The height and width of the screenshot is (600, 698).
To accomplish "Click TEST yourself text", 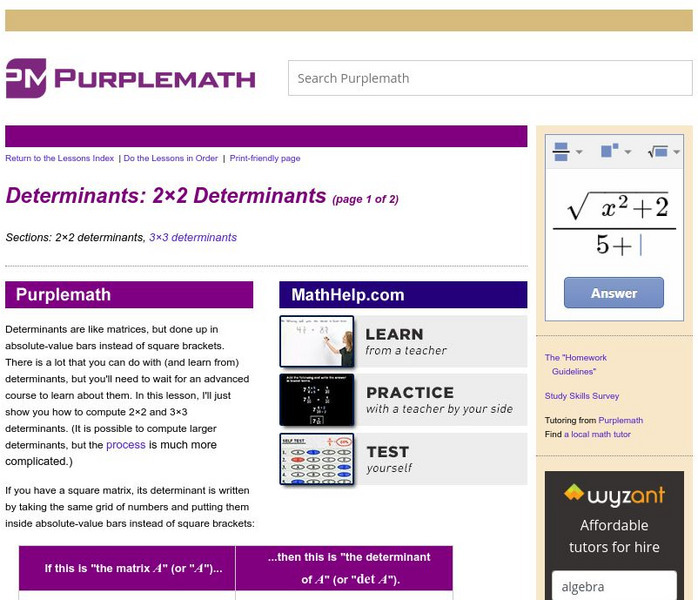I will (x=389, y=459).
